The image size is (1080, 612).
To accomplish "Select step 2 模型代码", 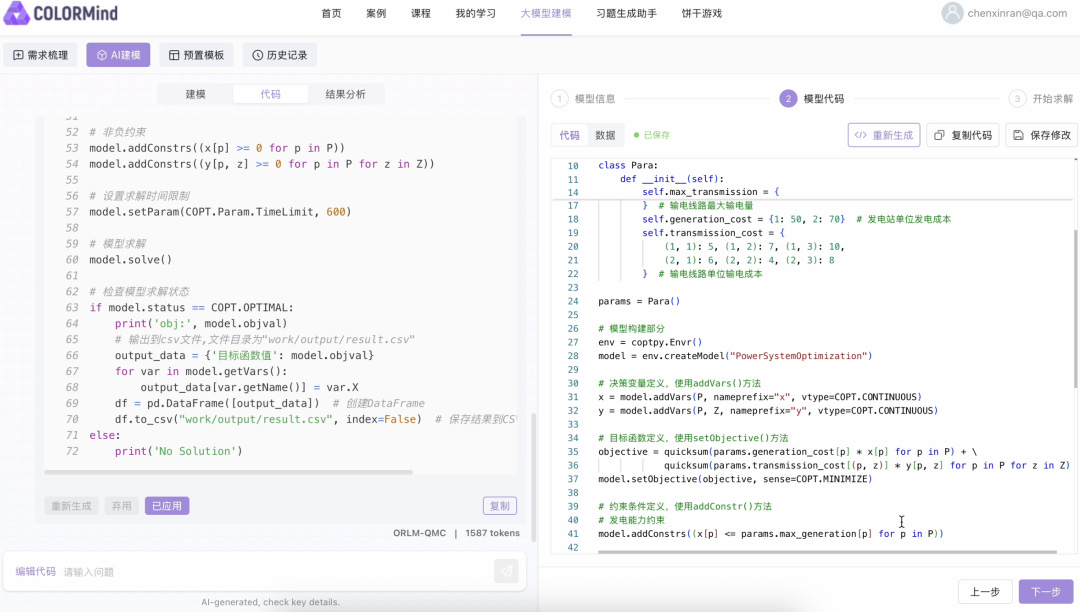I will pyautogui.click(x=812, y=98).
